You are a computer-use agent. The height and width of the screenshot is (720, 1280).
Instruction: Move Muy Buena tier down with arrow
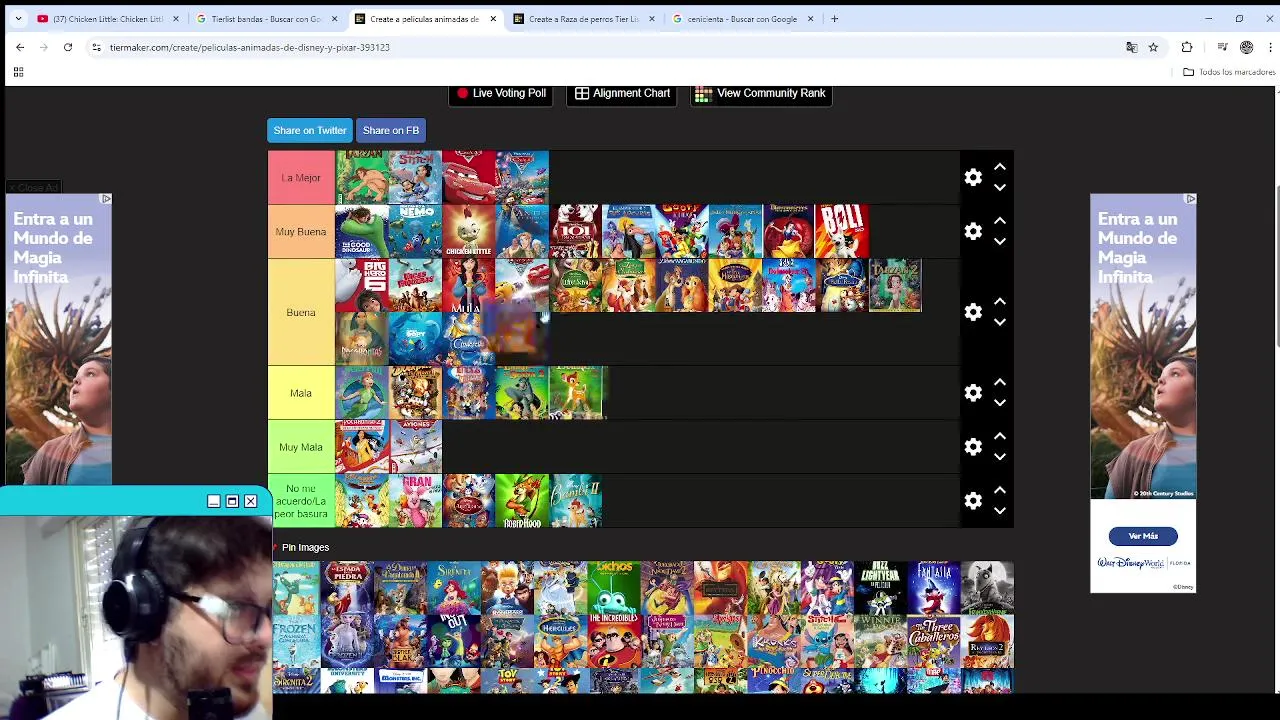pyautogui.click(x=999, y=242)
